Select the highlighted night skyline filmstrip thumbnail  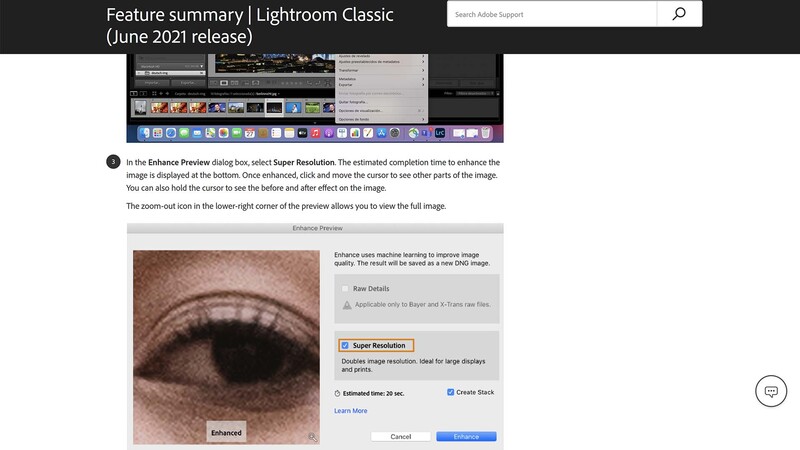274,108
